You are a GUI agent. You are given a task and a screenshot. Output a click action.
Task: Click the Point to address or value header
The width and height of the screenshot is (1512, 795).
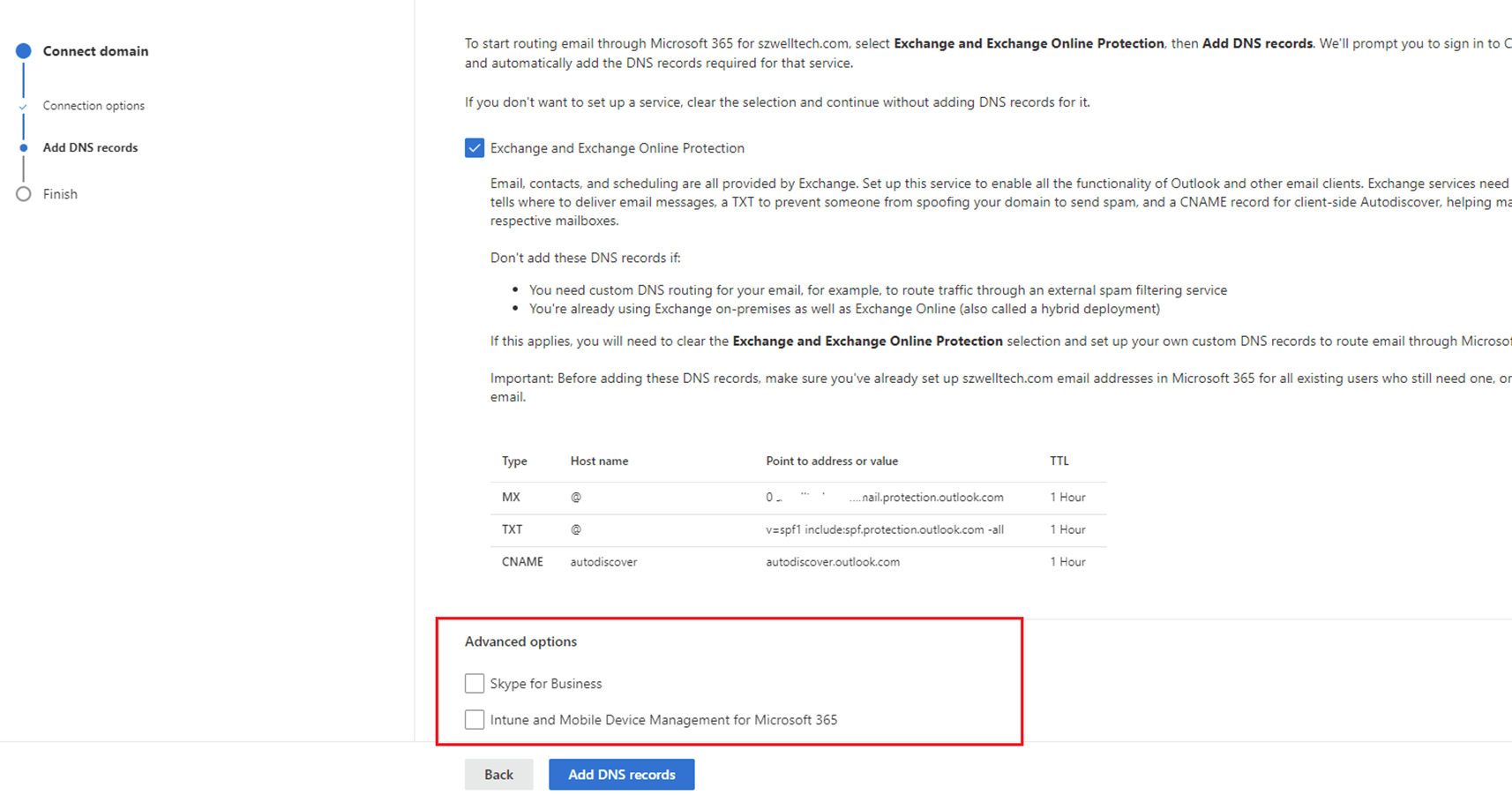[x=832, y=461]
